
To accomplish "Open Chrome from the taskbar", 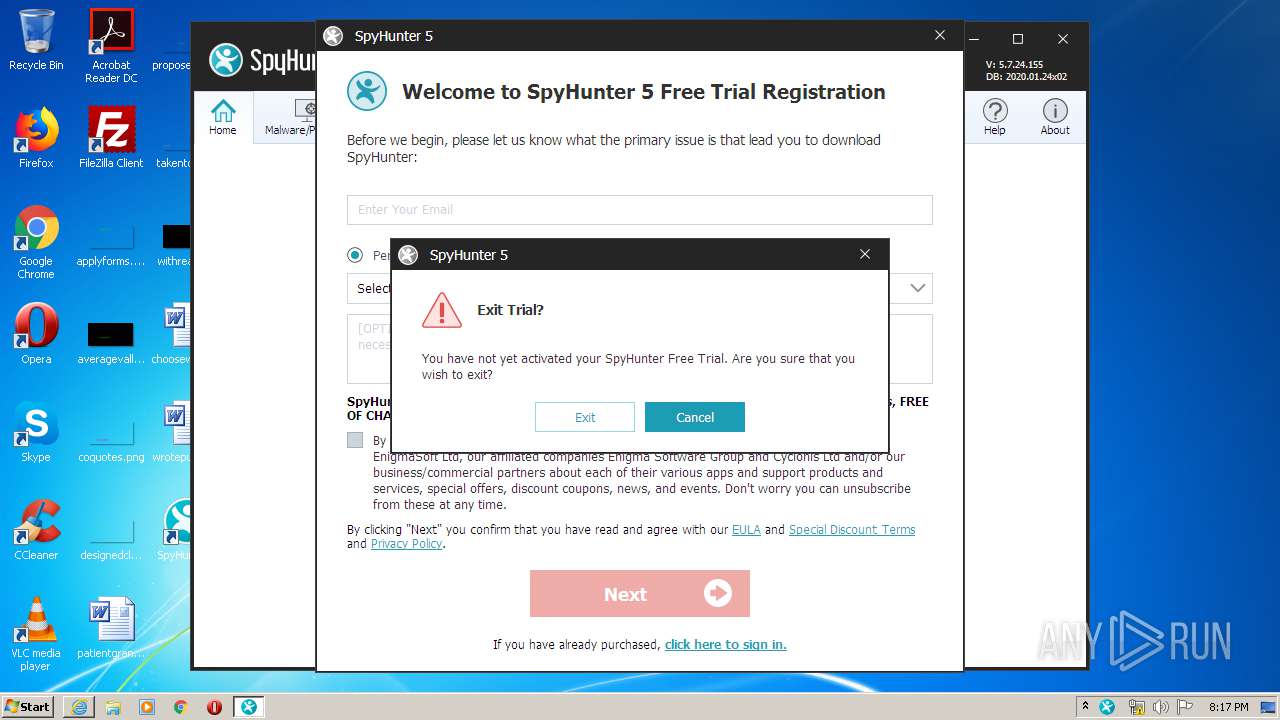I will 181,706.
